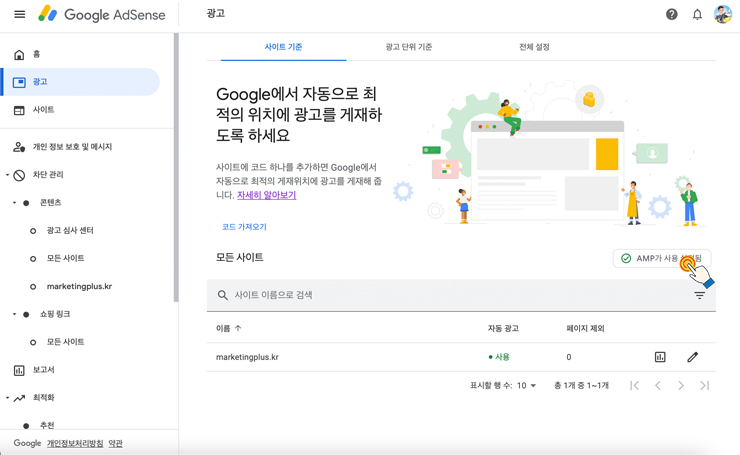Click the 사이트 window icon in sidebar

click(19, 110)
